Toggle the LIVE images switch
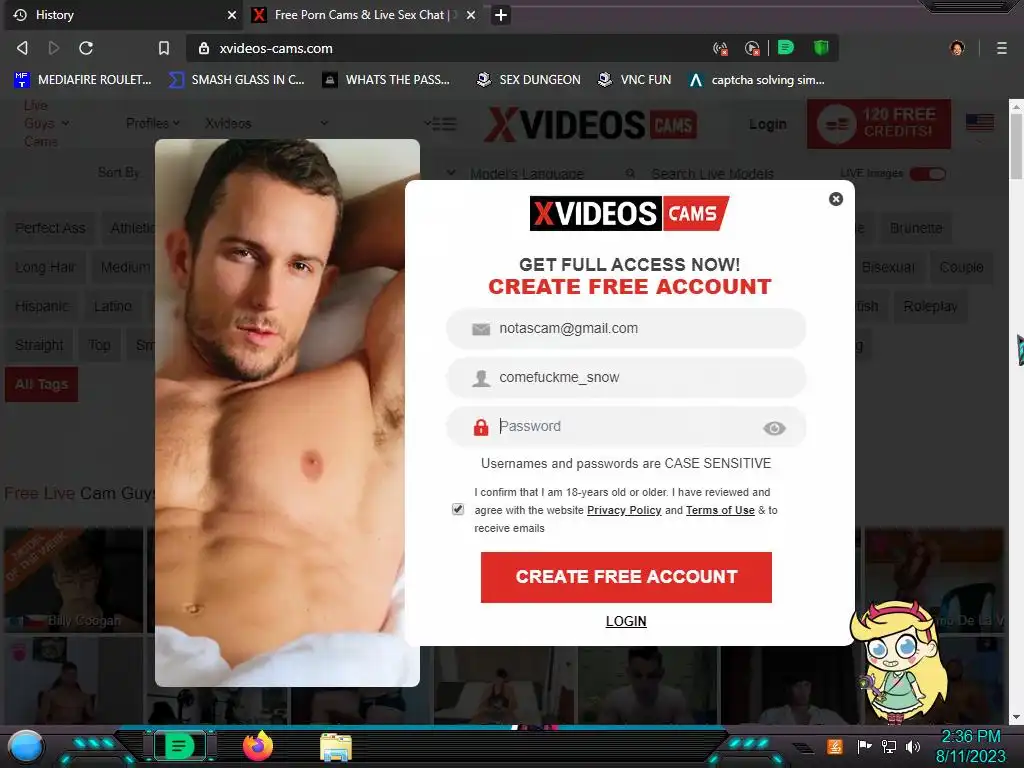 coord(927,174)
